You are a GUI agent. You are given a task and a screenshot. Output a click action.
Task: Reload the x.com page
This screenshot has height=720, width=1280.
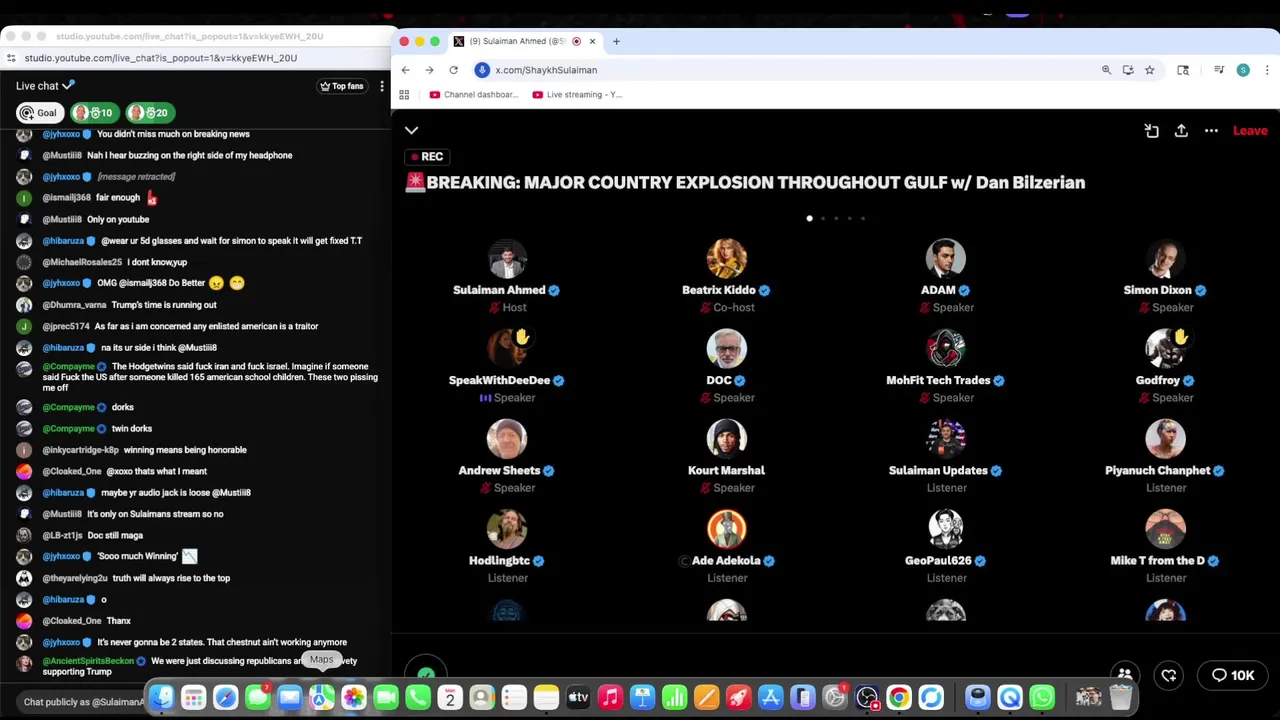tap(453, 70)
